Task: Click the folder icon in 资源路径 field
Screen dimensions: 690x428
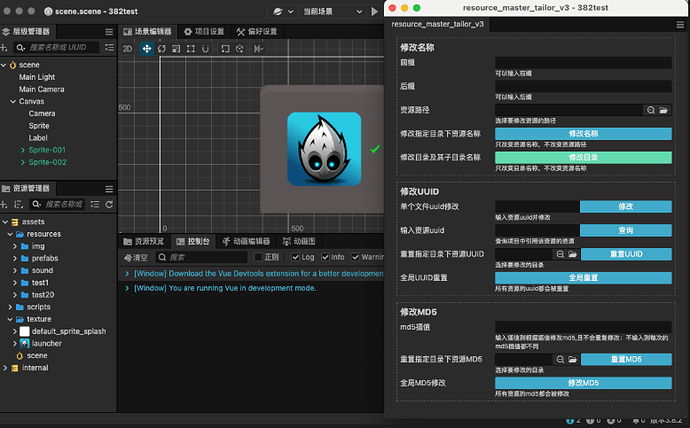Action: tap(664, 110)
